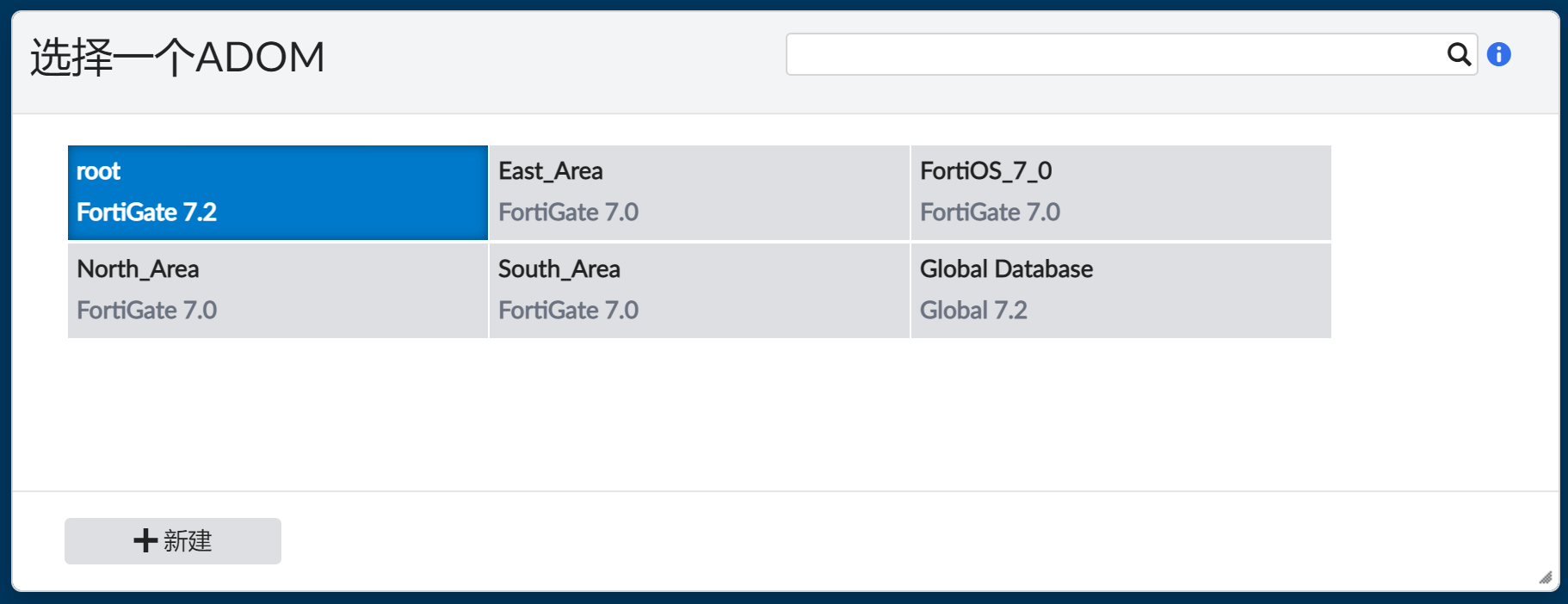Switch to the South_Area ADOM

pyautogui.click(x=699, y=290)
